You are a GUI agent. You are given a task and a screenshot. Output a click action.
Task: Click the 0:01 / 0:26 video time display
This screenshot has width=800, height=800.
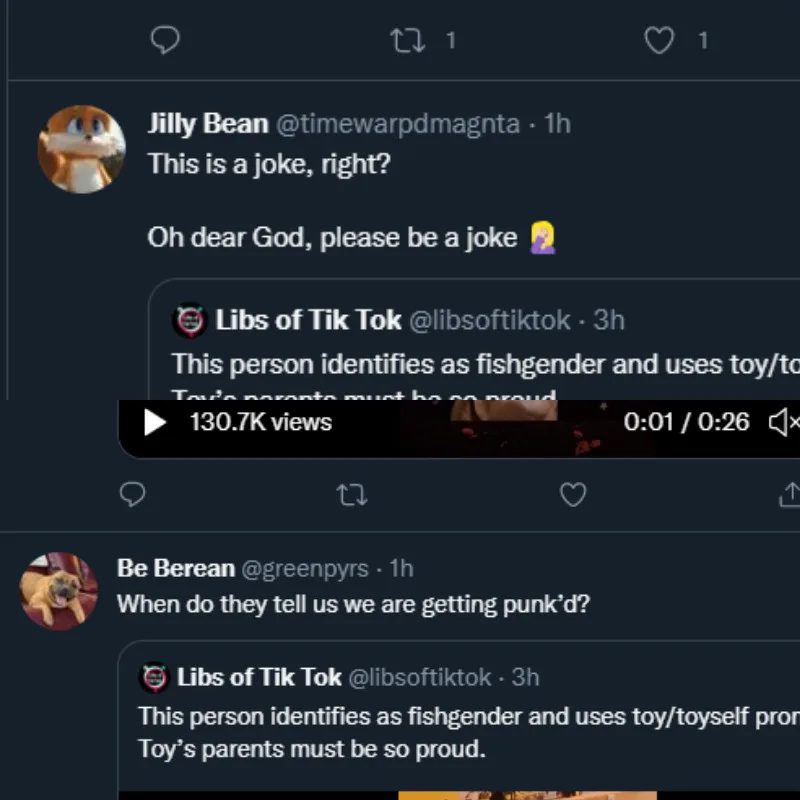(686, 422)
